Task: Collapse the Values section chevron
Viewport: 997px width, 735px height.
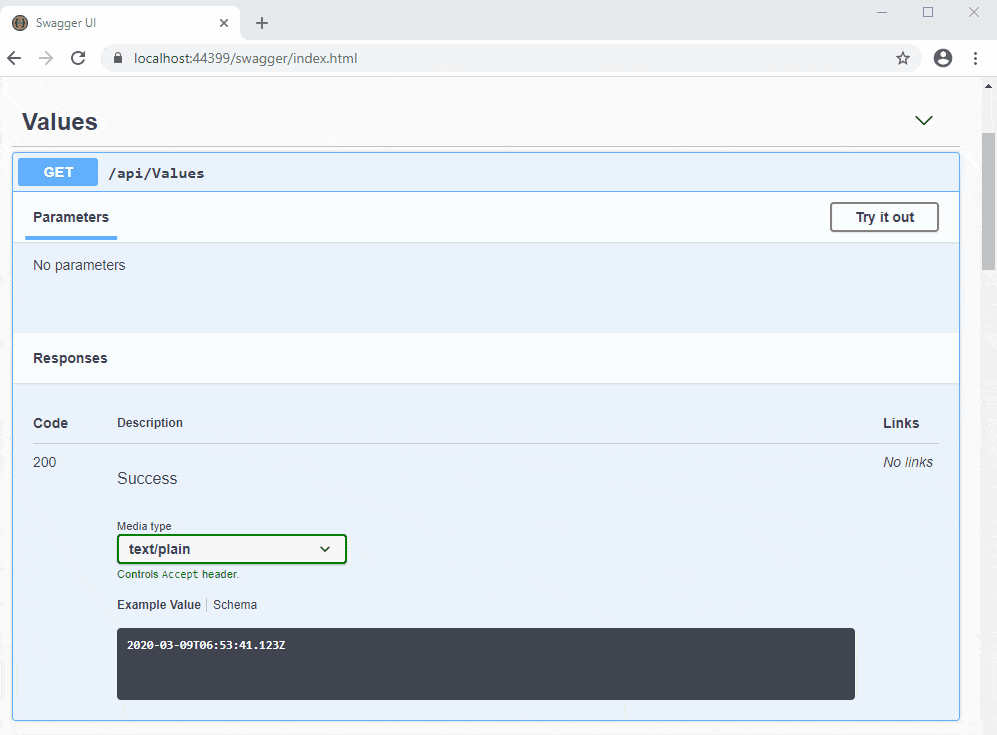Action: pyautogui.click(x=923, y=120)
